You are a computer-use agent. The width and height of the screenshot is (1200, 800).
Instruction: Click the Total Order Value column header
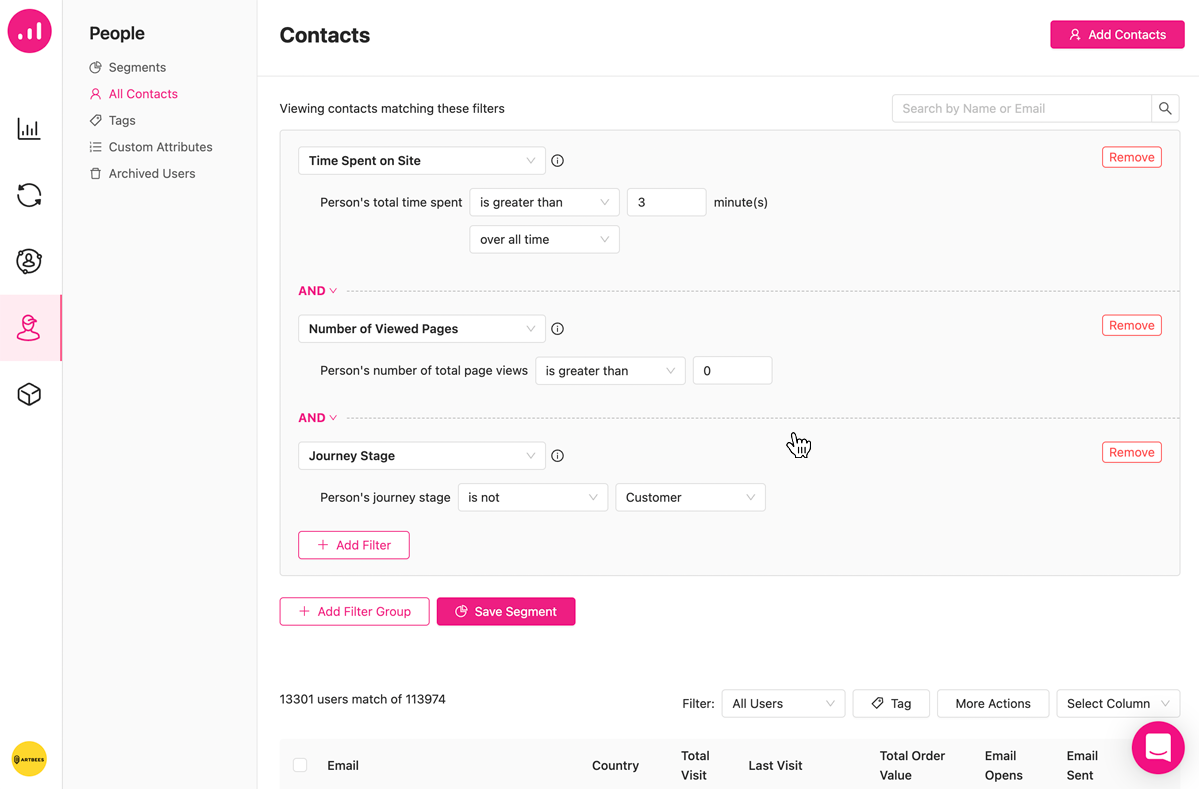(x=912, y=766)
